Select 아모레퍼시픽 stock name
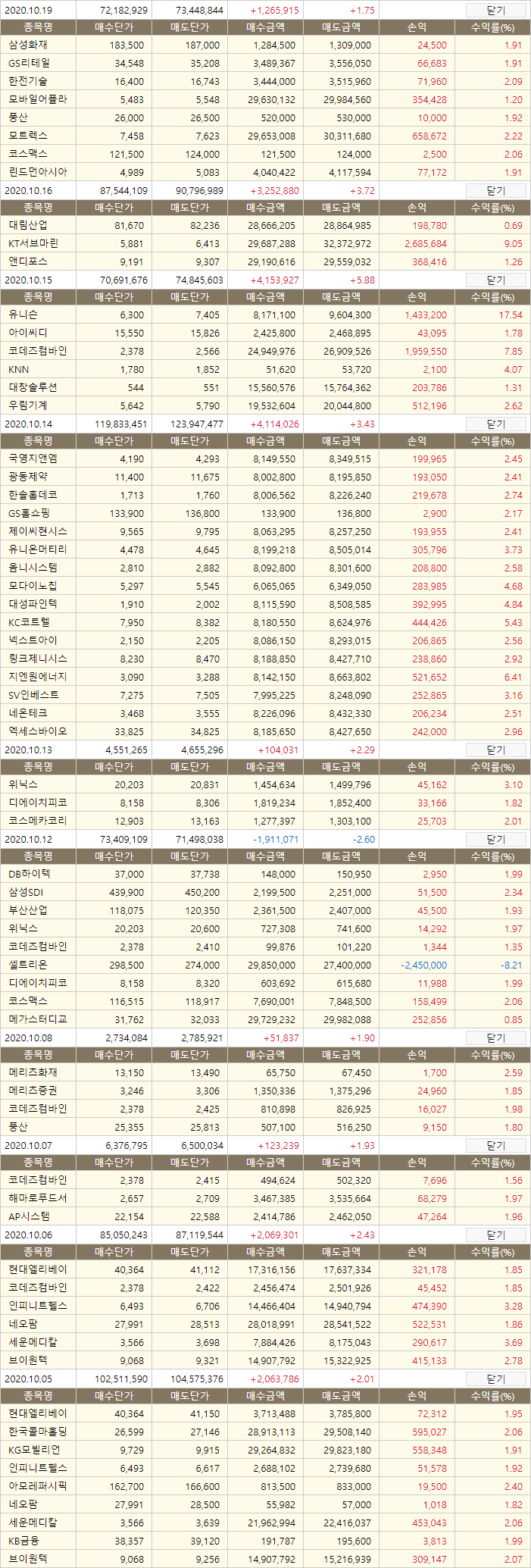Viewport: 531px width, 1568px height. (38, 1486)
